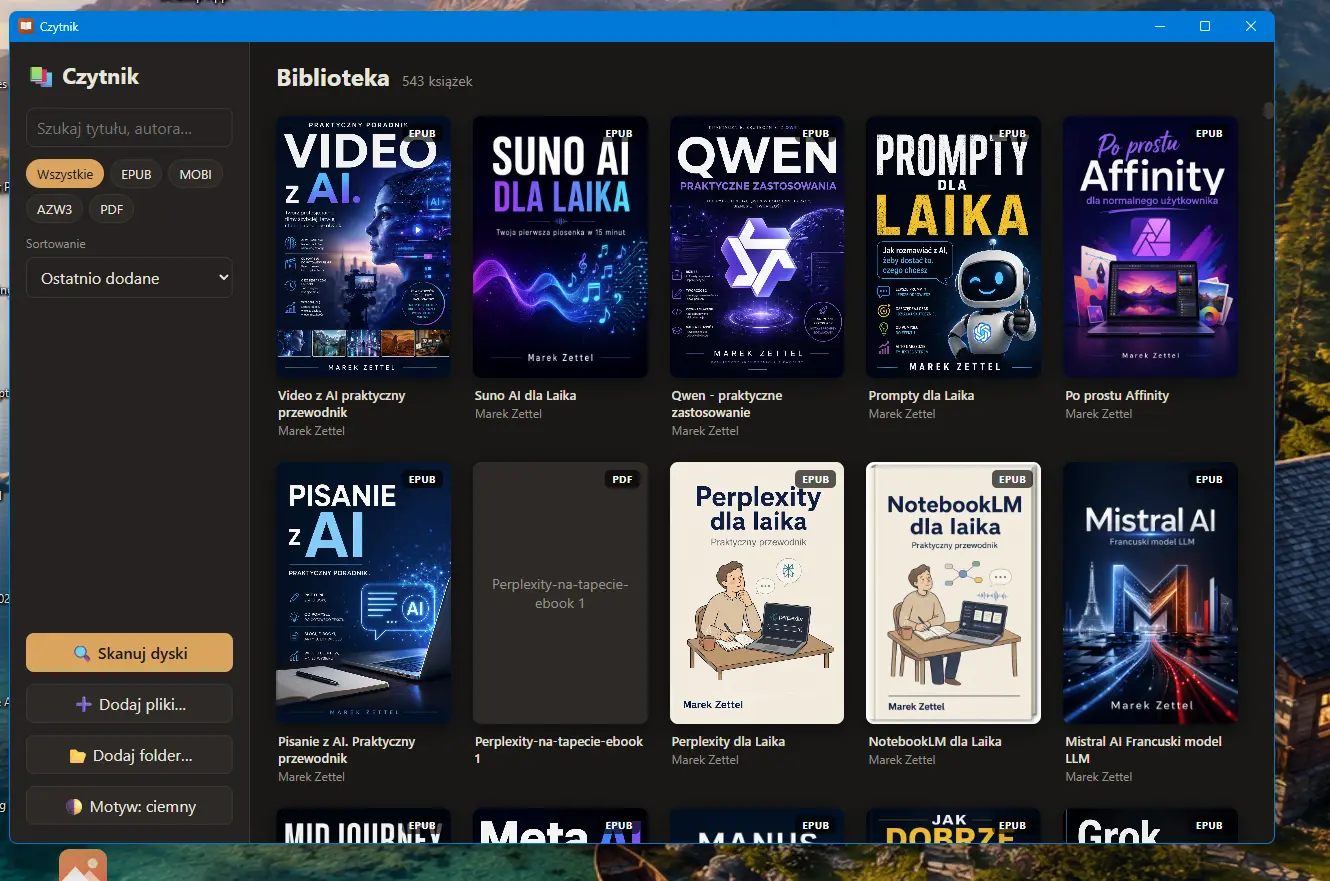1330x881 pixels.
Task: Click the EPUB badge on the Video z AI cover
Action: pyautogui.click(x=422, y=133)
